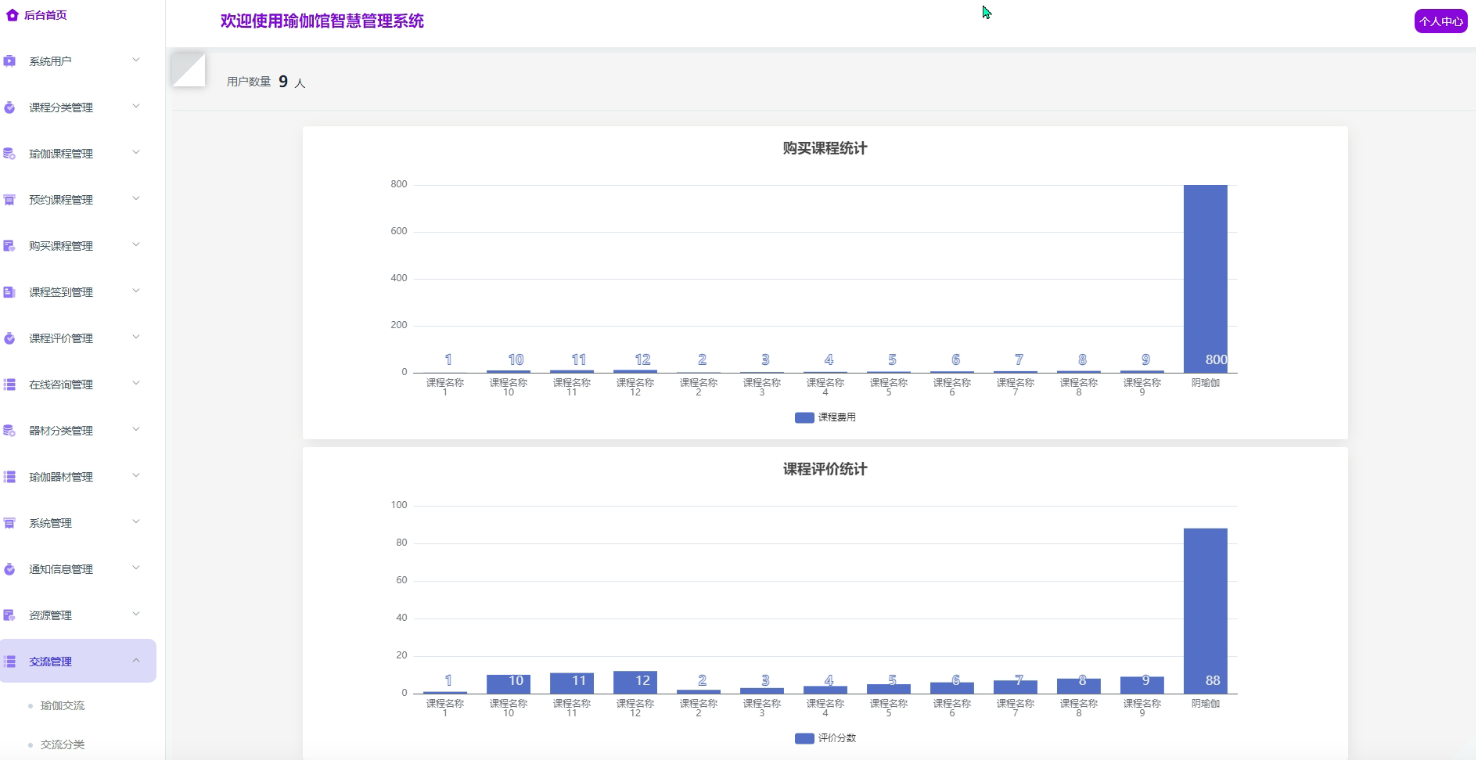
Task: Open the 器材分类管理 menu
Action: pyautogui.click(x=78, y=430)
